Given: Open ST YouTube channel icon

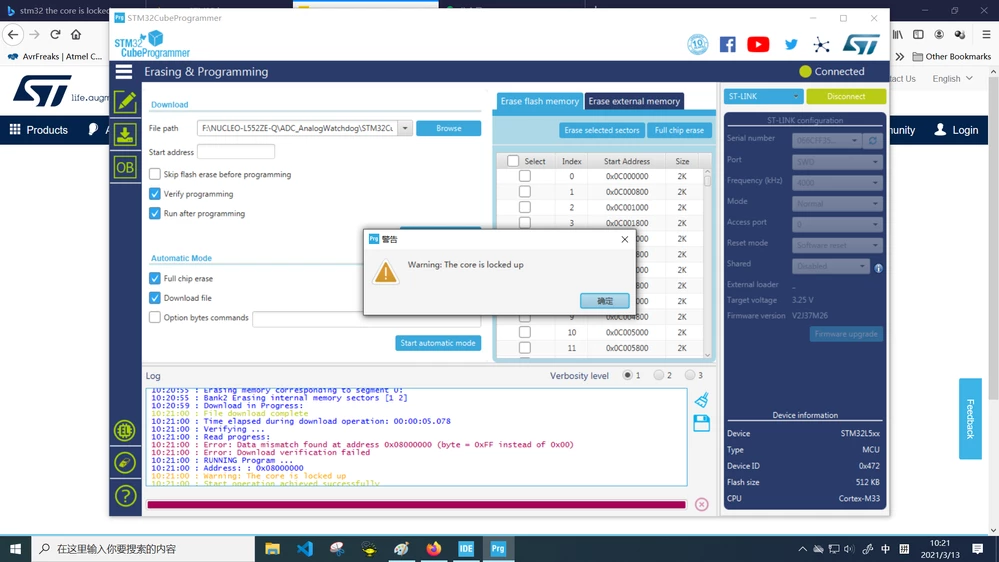Looking at the screenshot, I should (x=758, y=44).
